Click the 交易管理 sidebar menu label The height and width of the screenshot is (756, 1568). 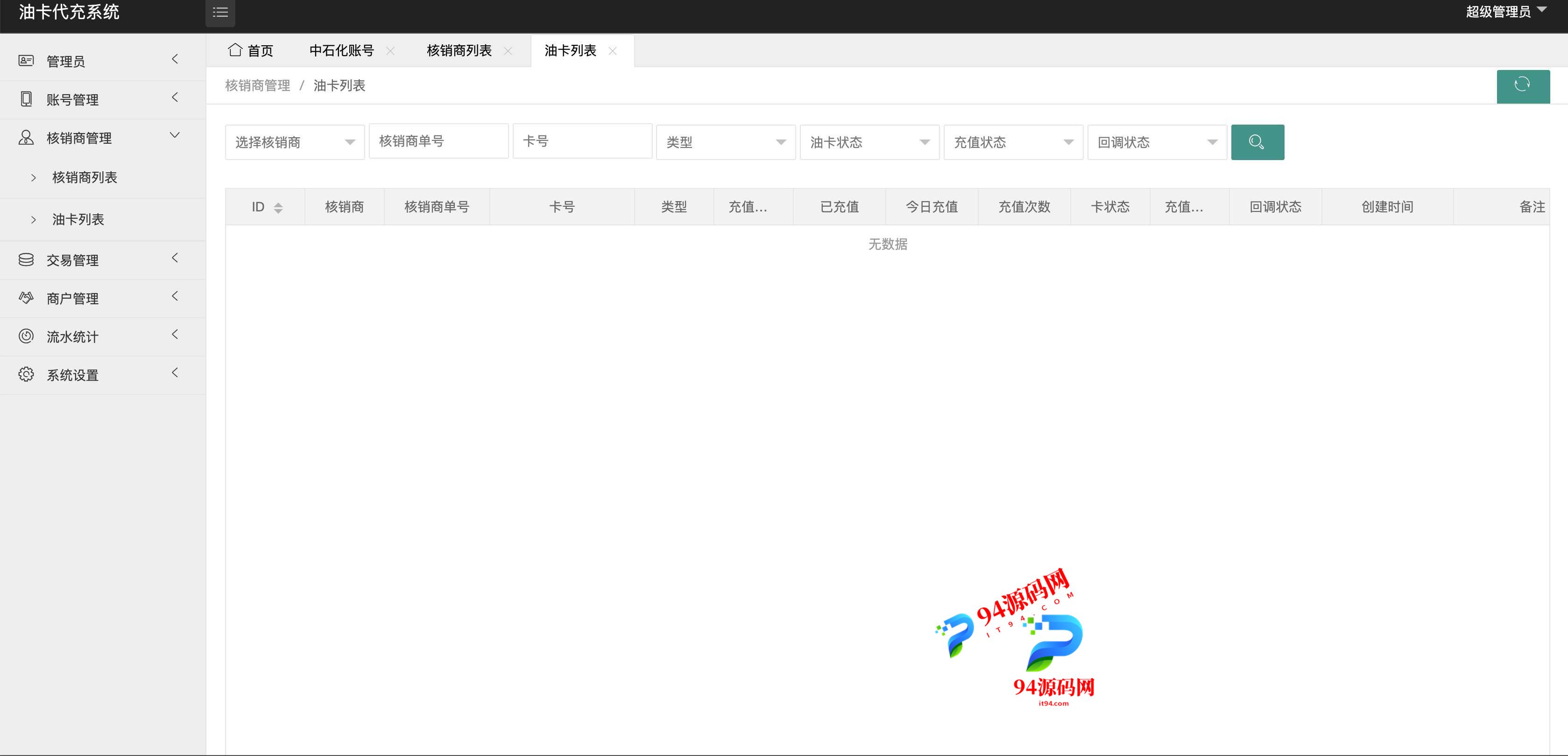[72, 260]
